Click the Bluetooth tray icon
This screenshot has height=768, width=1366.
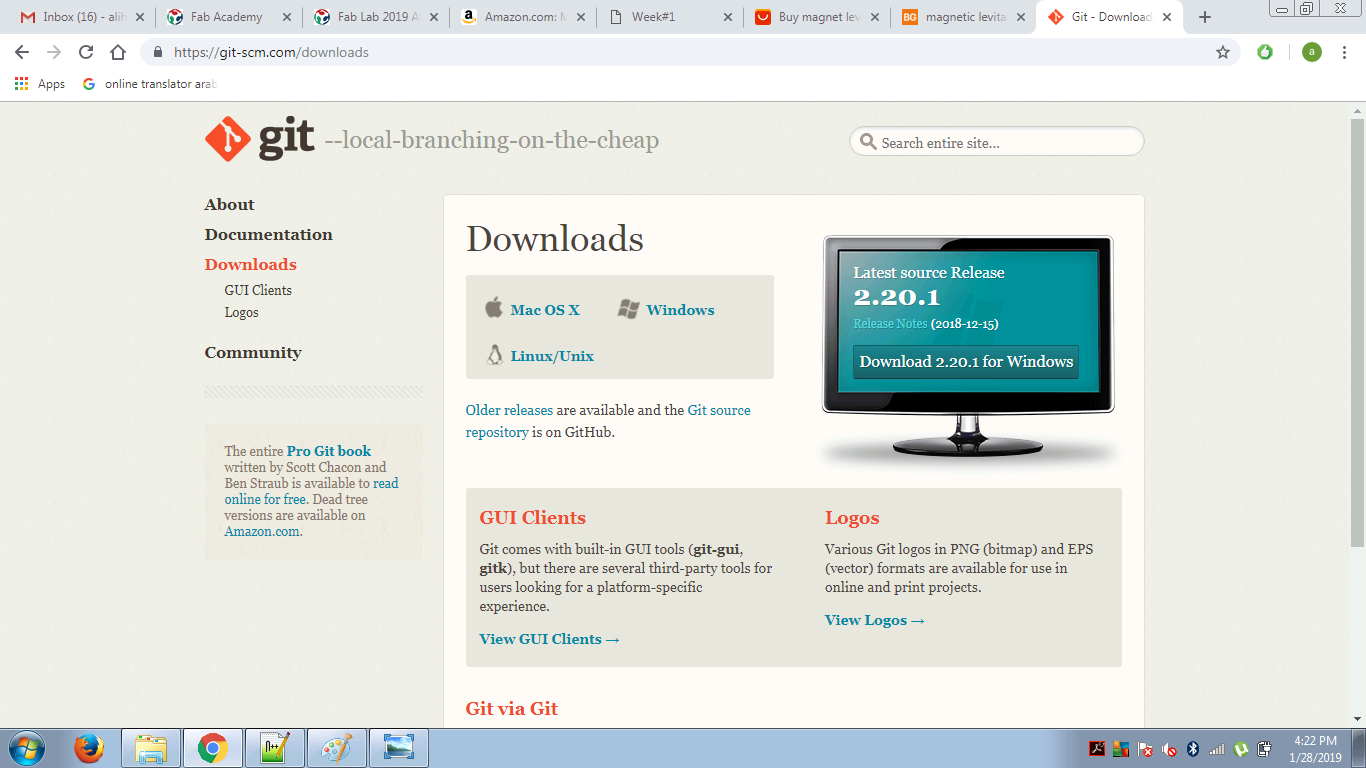pyautogui.click(x=1192, y=748)
